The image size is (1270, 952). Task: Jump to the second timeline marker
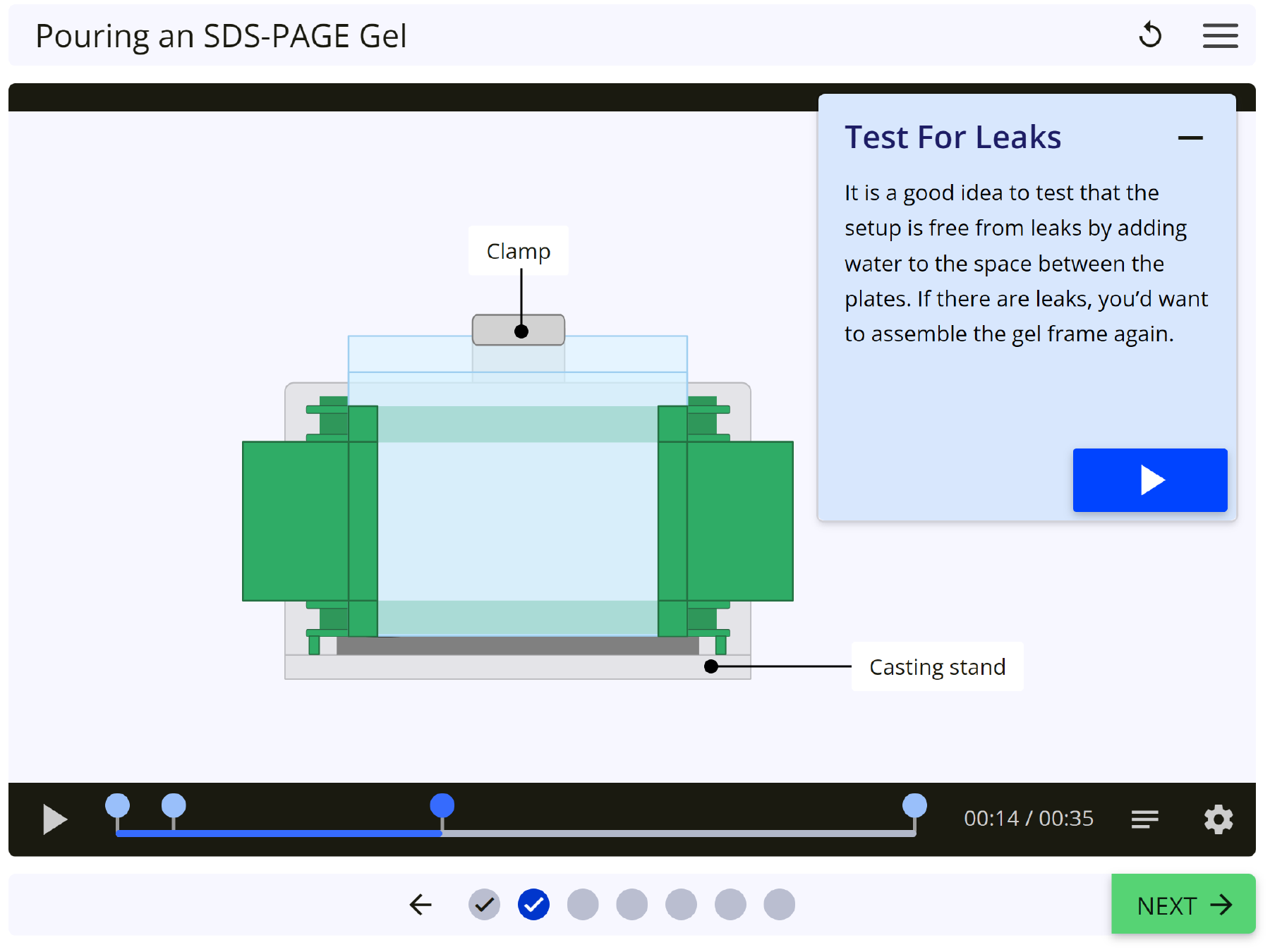coord(174,806)
